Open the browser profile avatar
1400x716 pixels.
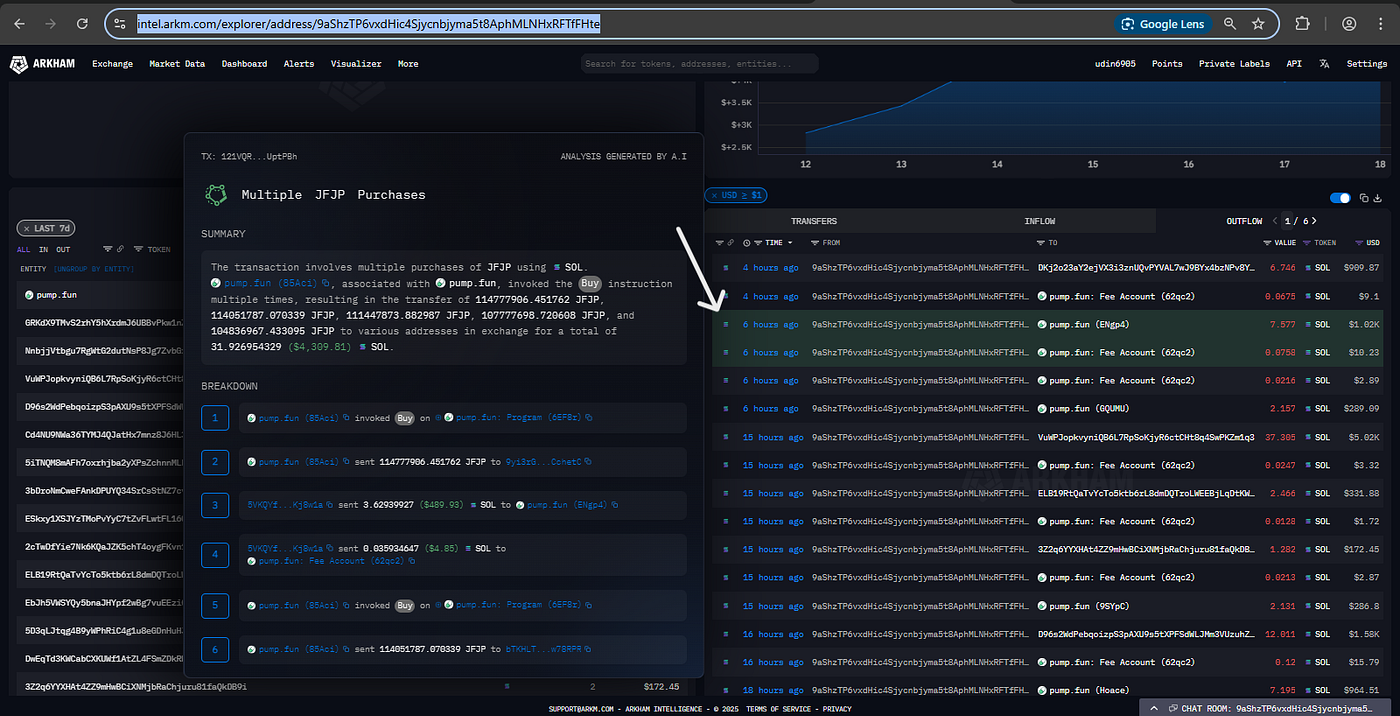1349,23
